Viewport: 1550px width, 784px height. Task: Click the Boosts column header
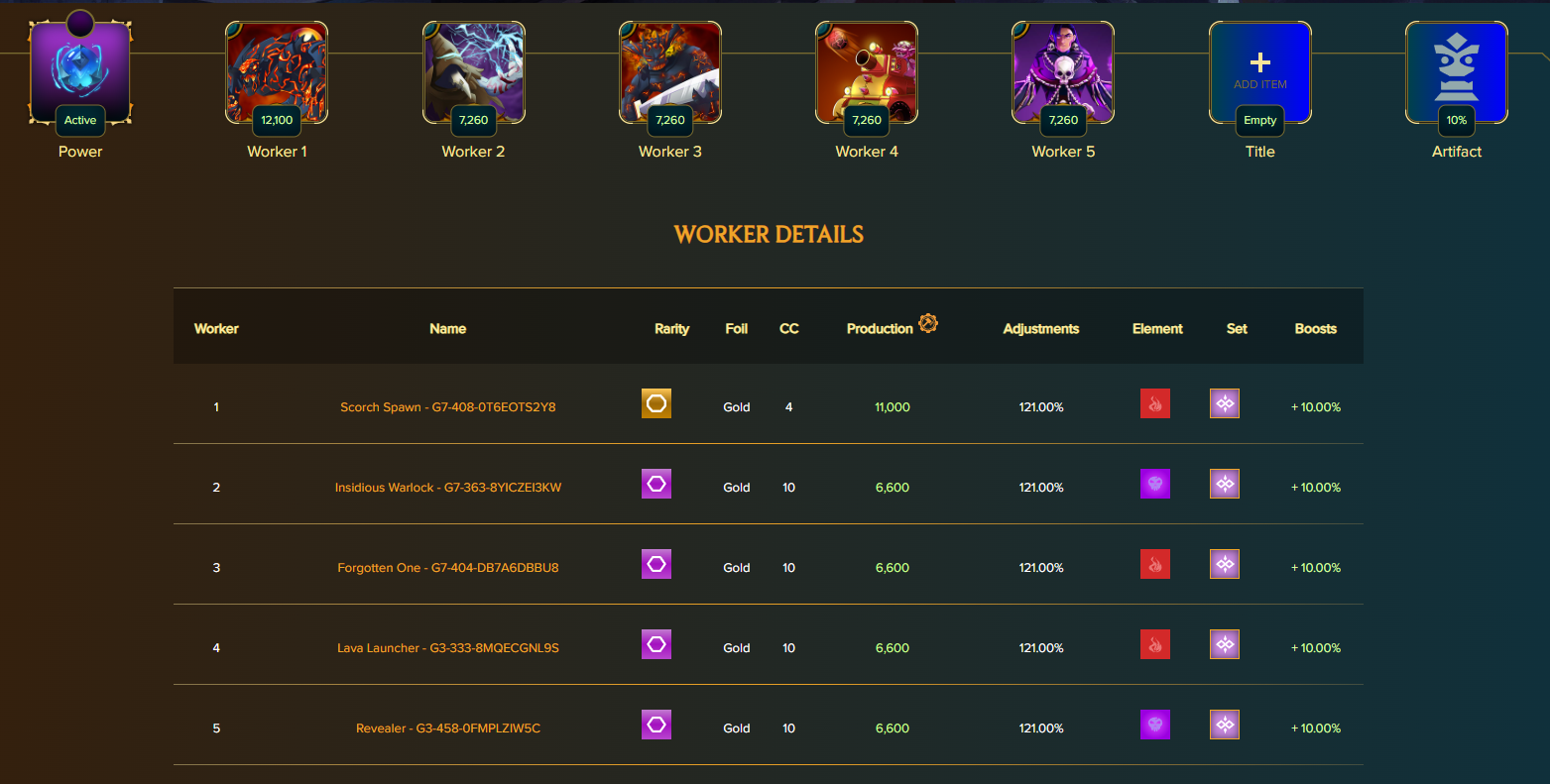[1316, 329]
